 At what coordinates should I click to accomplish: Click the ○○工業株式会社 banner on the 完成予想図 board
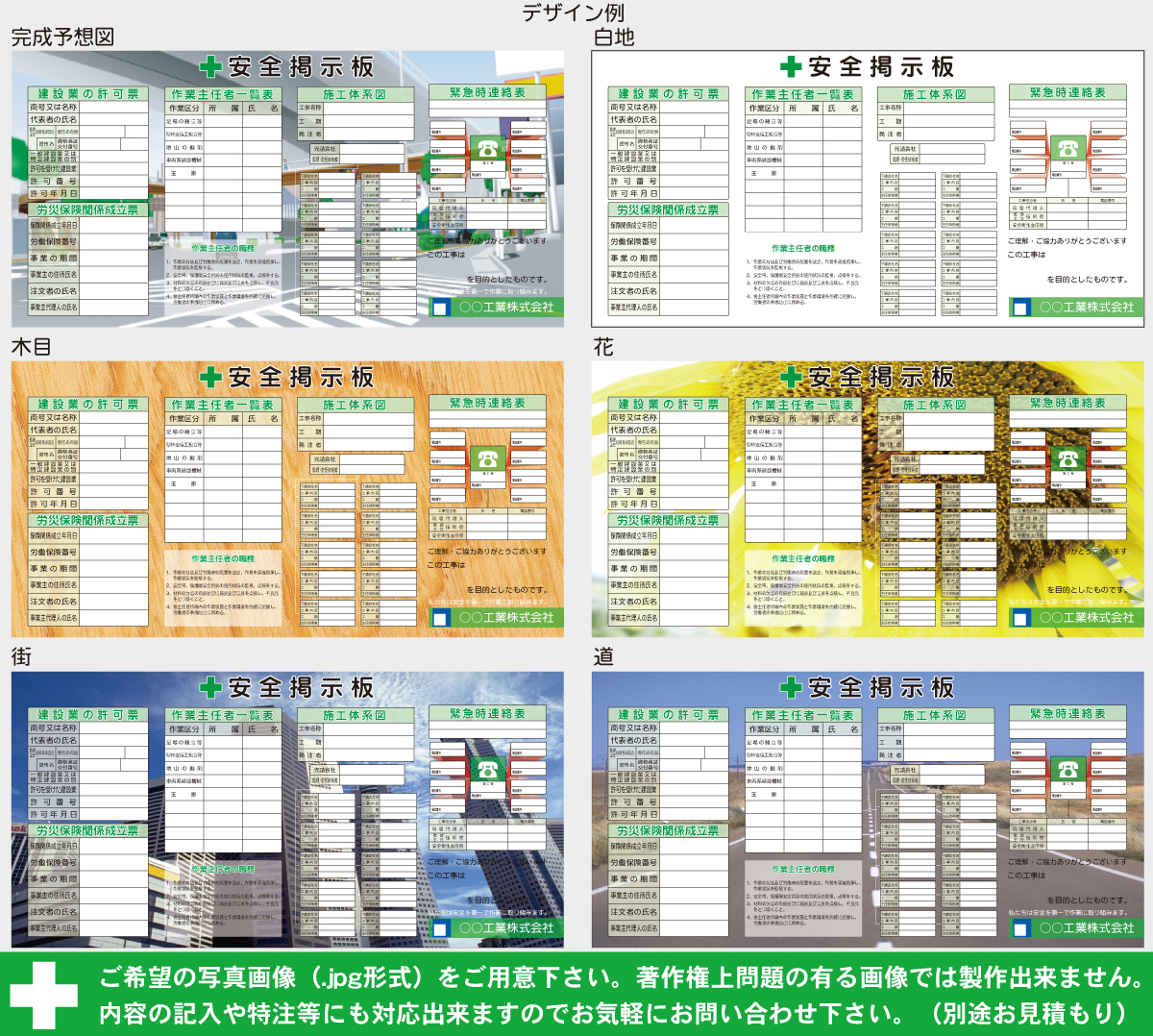(x=505, y=308)
